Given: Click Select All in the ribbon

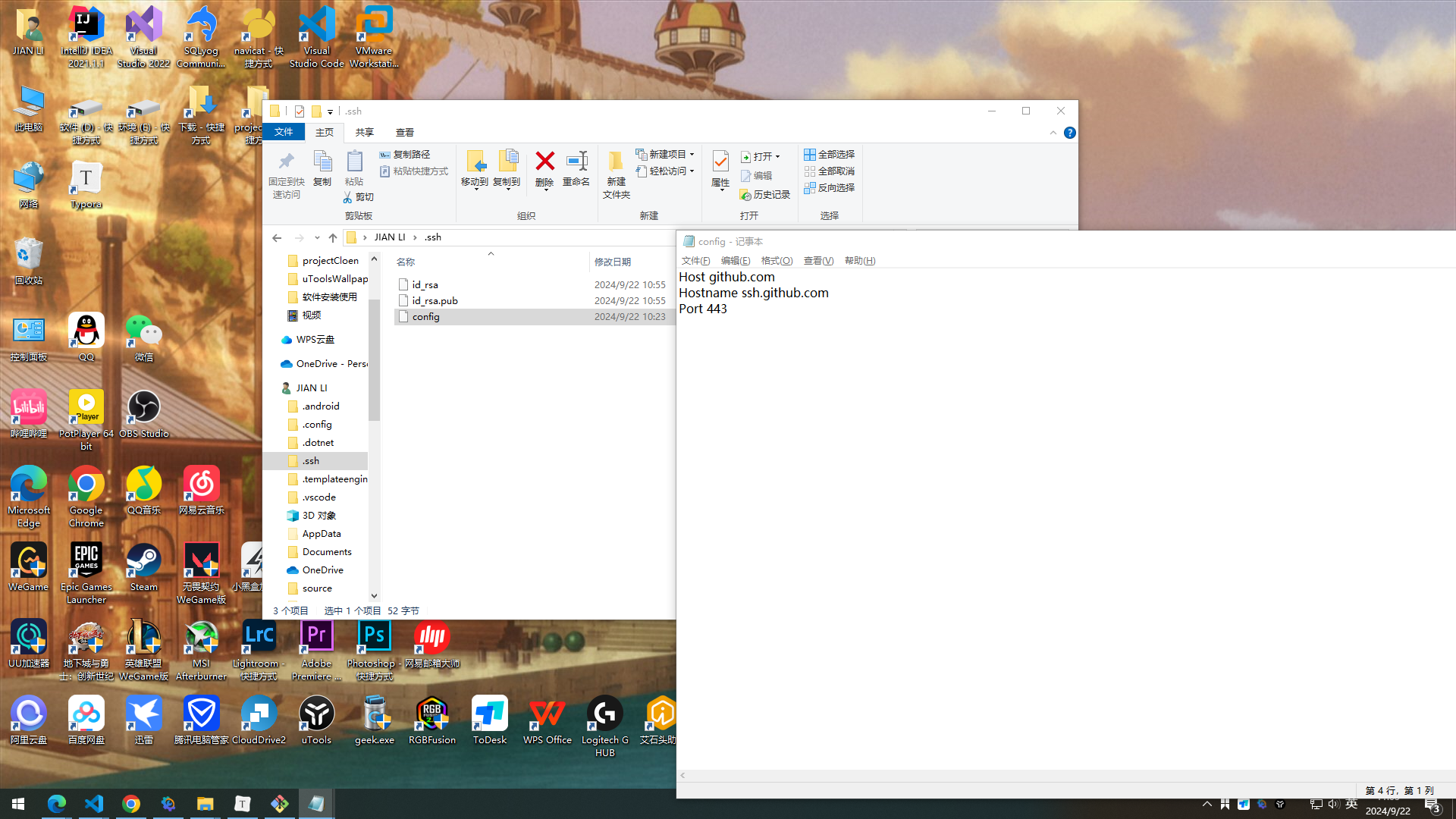Looking at the screenshot, I should [830, 155].
